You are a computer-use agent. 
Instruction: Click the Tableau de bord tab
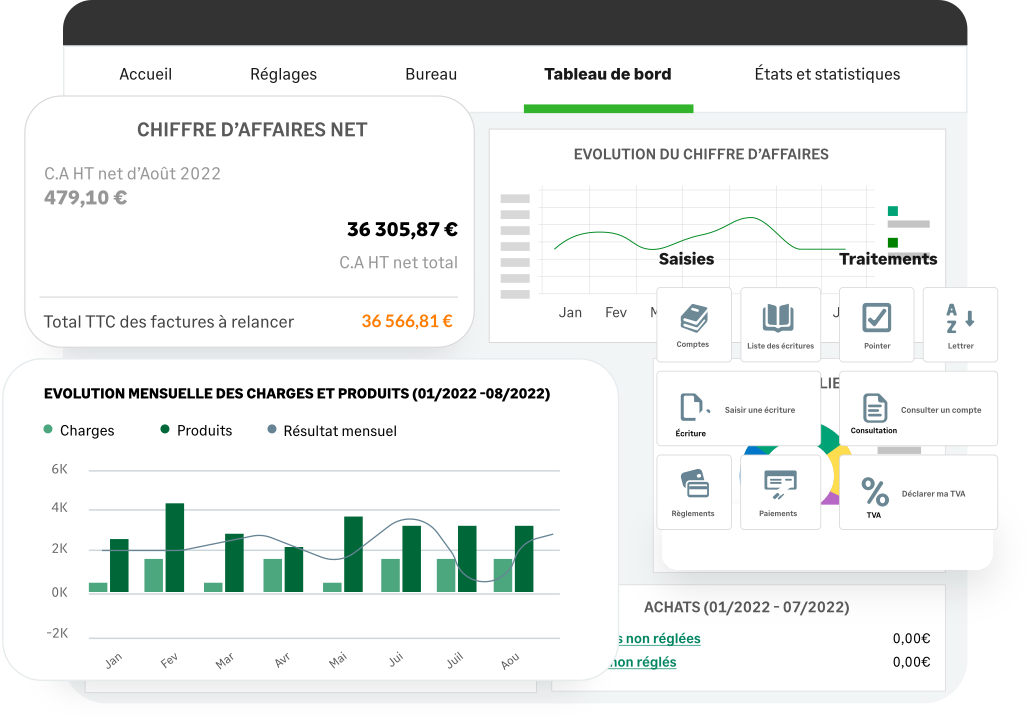point(607,74)
